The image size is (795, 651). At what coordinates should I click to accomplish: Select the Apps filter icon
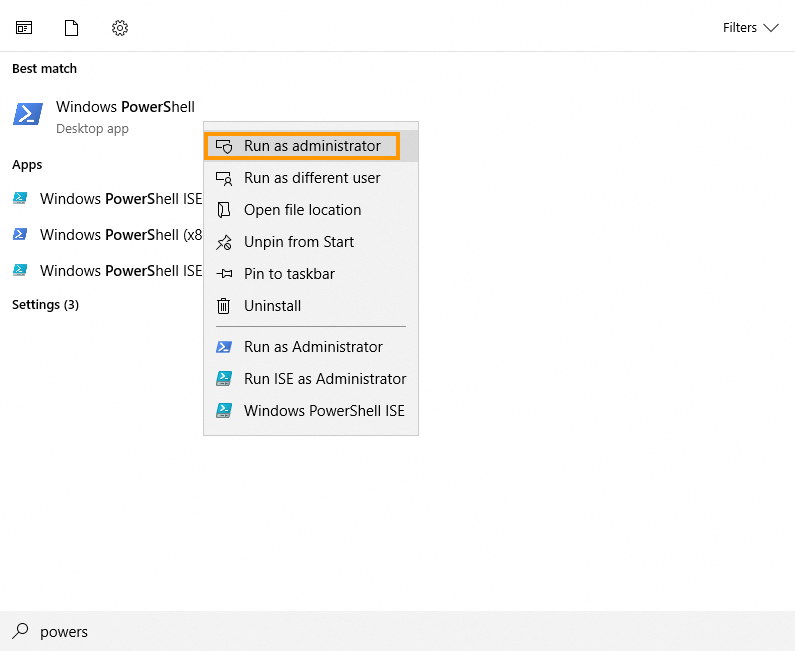[24, 27]
